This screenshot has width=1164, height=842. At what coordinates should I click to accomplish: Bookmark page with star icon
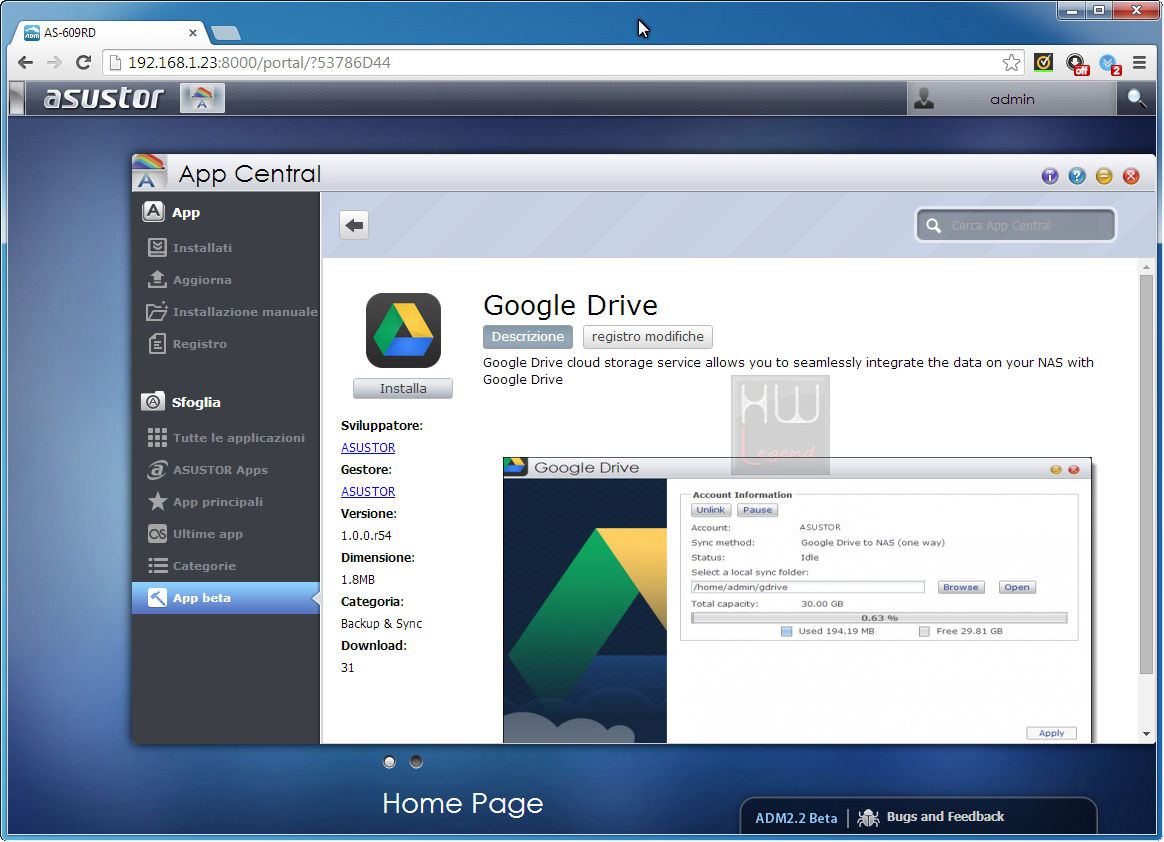1010,62
